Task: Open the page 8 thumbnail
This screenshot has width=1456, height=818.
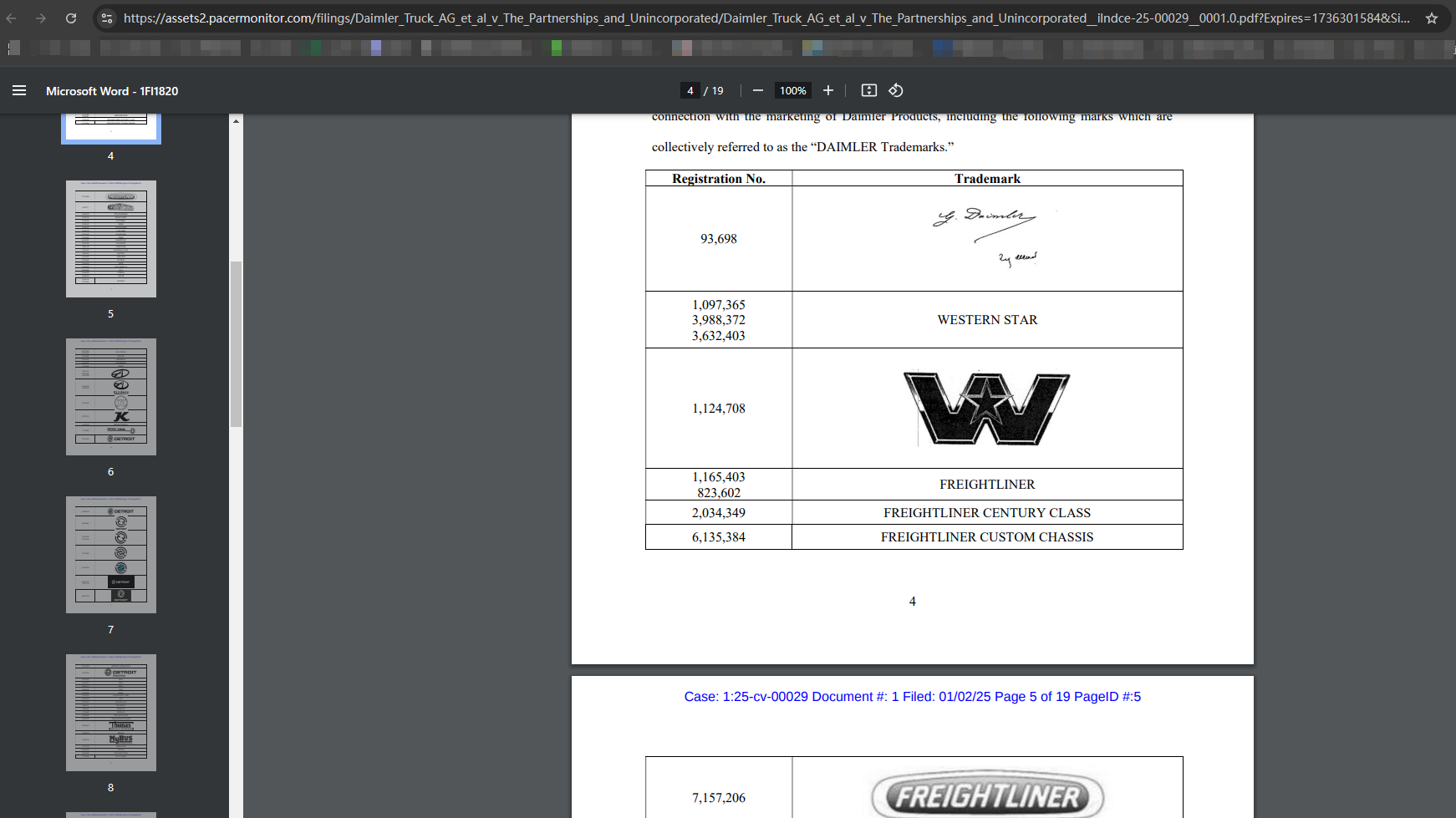Action: pos(111,713)
